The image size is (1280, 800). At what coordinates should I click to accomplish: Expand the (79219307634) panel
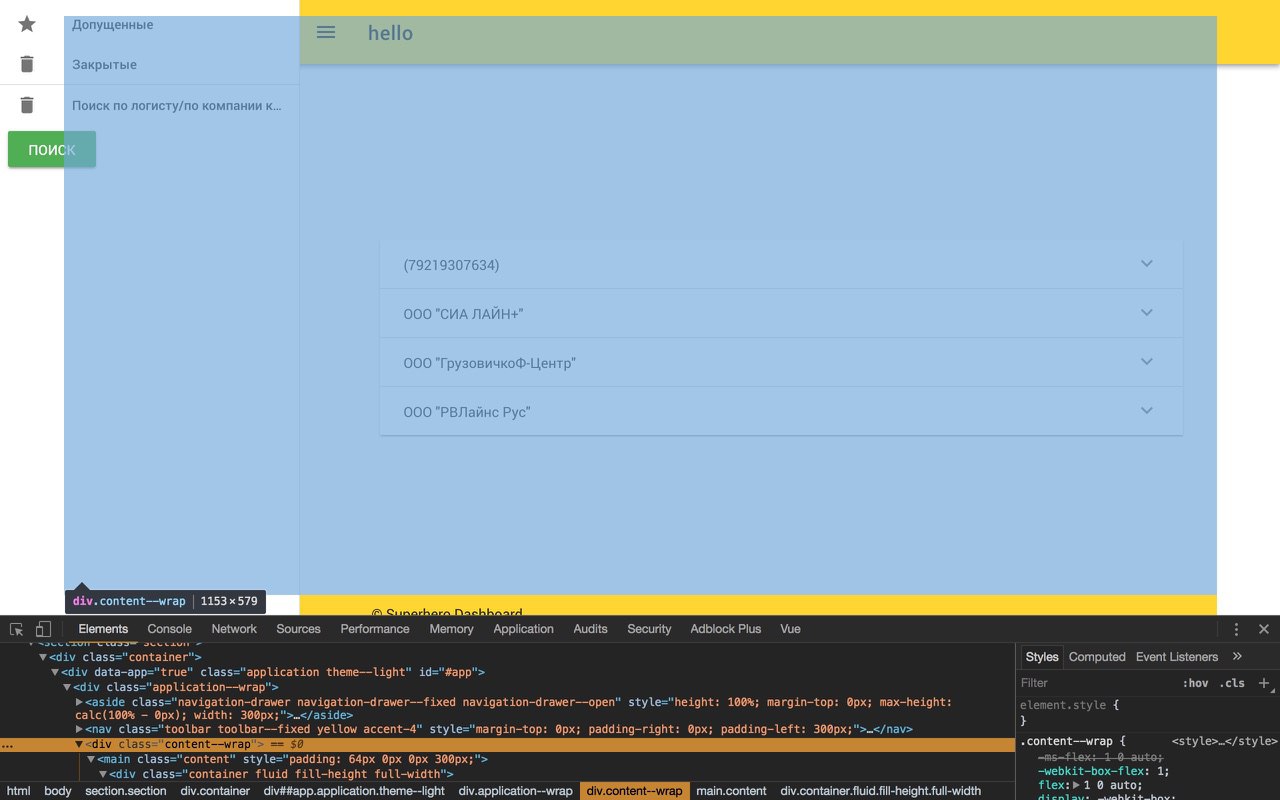(781, 264)
